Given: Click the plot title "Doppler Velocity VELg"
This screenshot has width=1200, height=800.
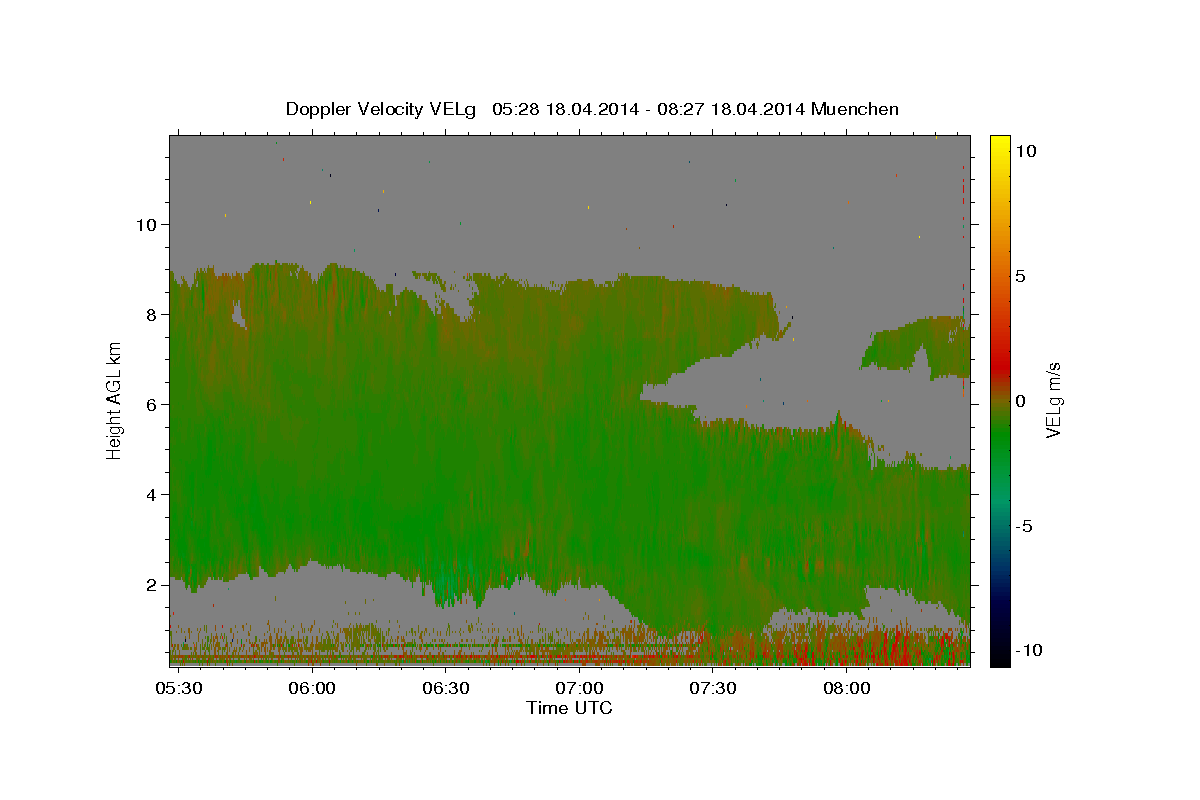Looking at the screenshot, I should click(x=383, y=109).
